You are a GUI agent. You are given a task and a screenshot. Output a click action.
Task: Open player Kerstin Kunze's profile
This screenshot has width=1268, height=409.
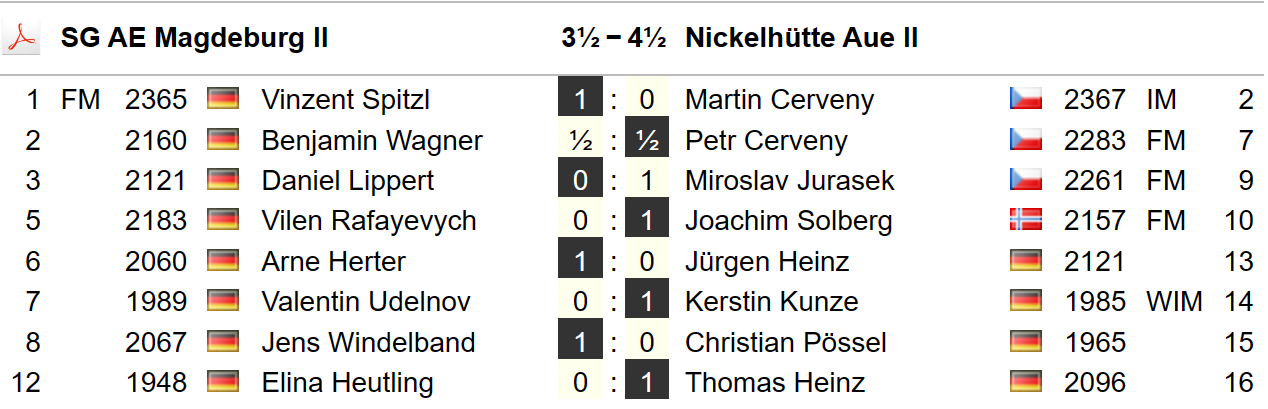[771, 301]
